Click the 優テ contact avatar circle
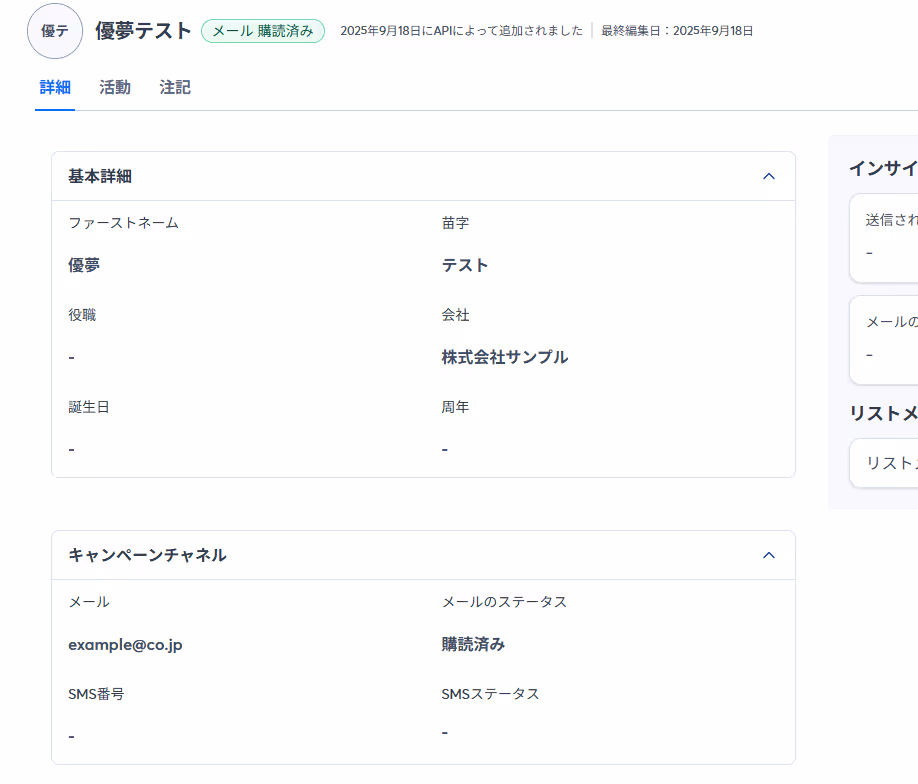The image size is (918, 784). (x=55, y=31)
